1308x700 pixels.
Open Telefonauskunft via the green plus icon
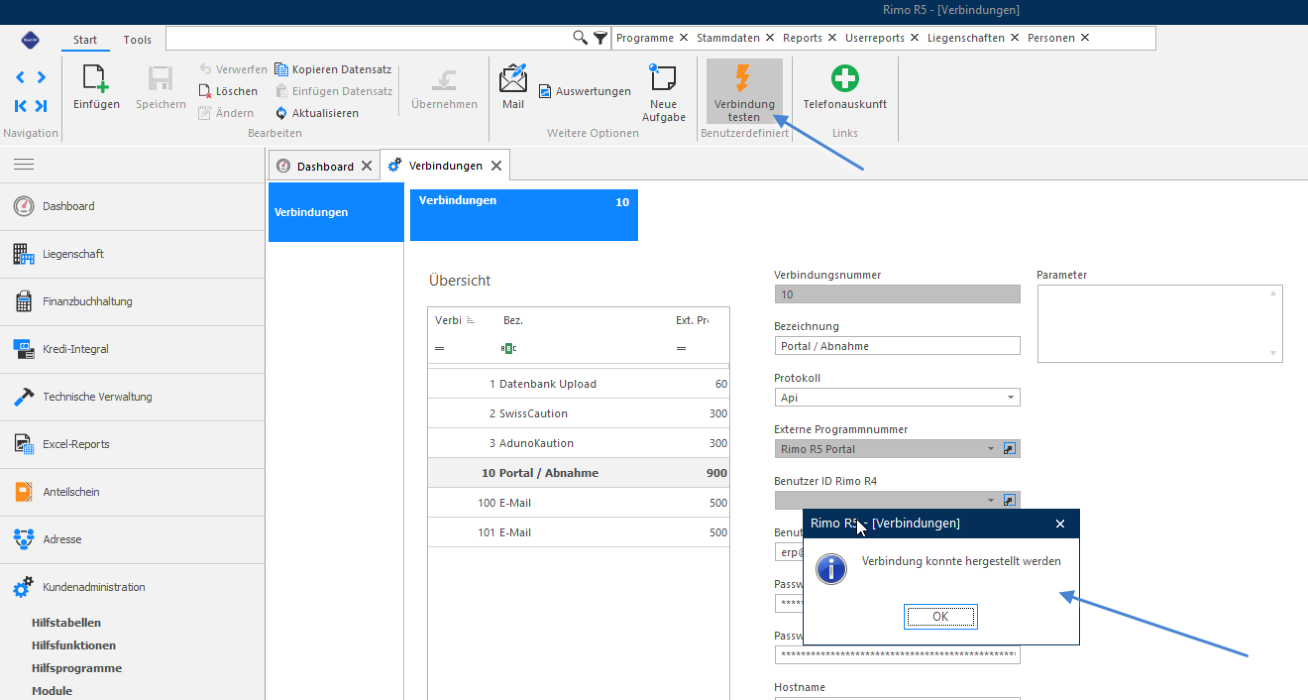[845, 78]
